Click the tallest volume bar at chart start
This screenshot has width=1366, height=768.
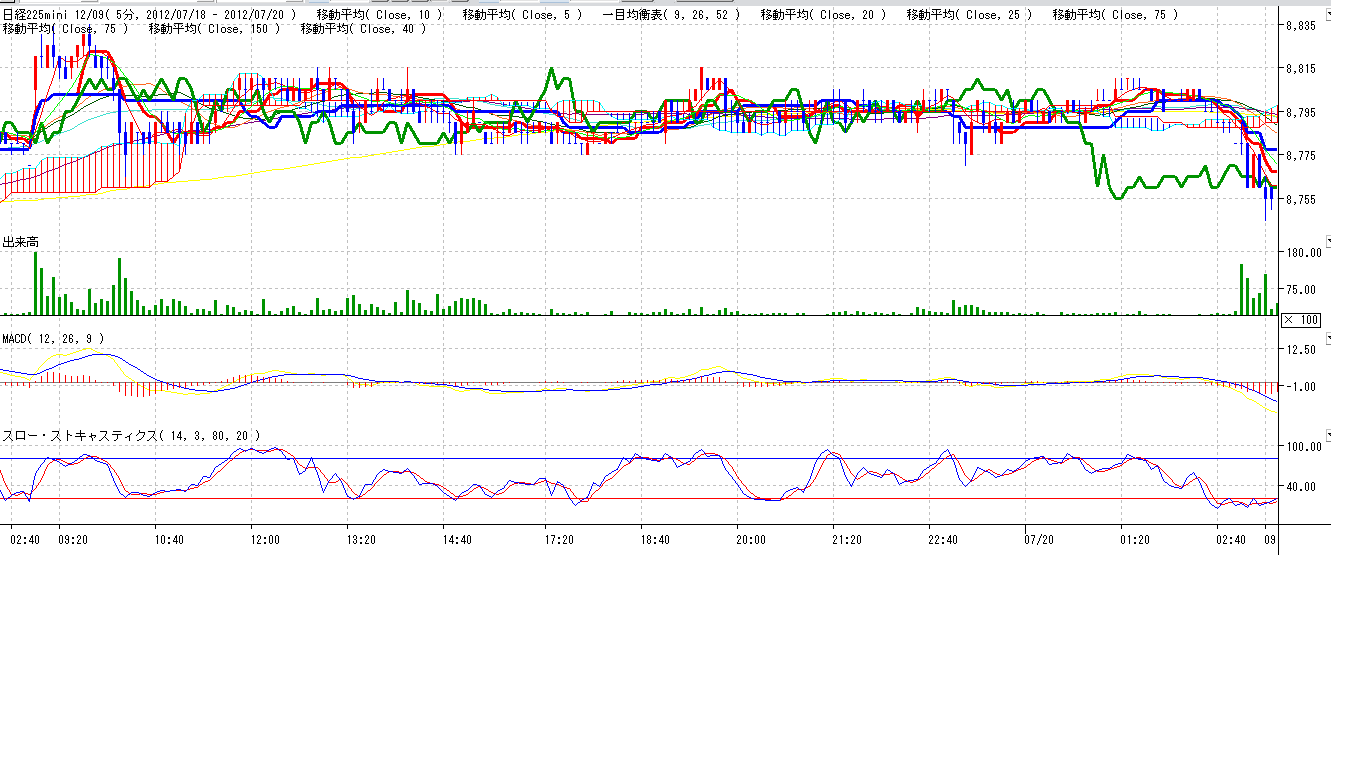point(35,284)
